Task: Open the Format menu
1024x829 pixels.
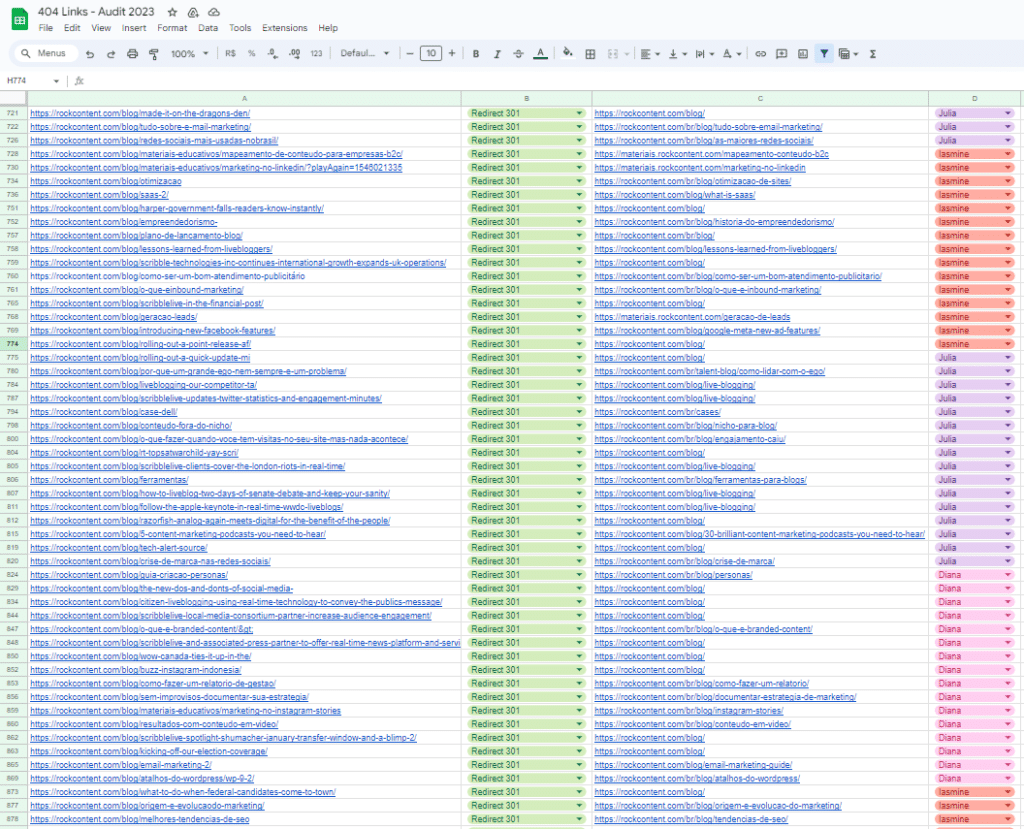Action: [172, 28]
